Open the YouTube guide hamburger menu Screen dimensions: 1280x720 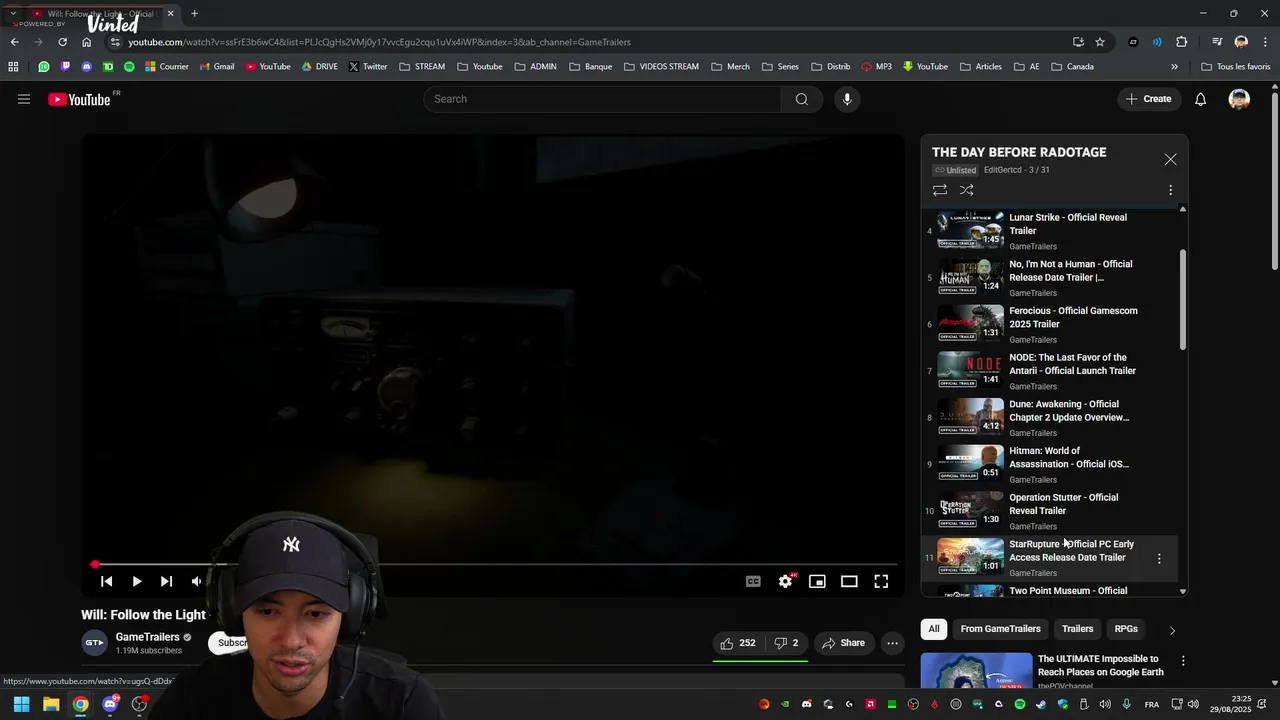coord(24,99)
